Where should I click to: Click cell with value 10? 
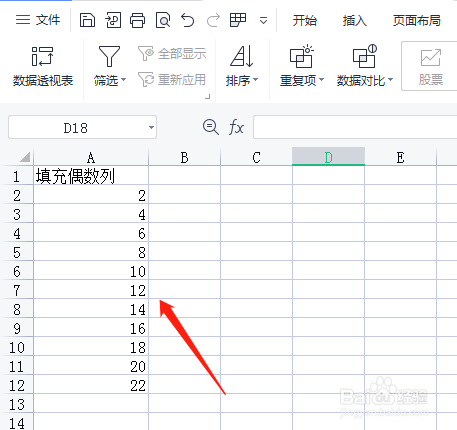(91, 271)
